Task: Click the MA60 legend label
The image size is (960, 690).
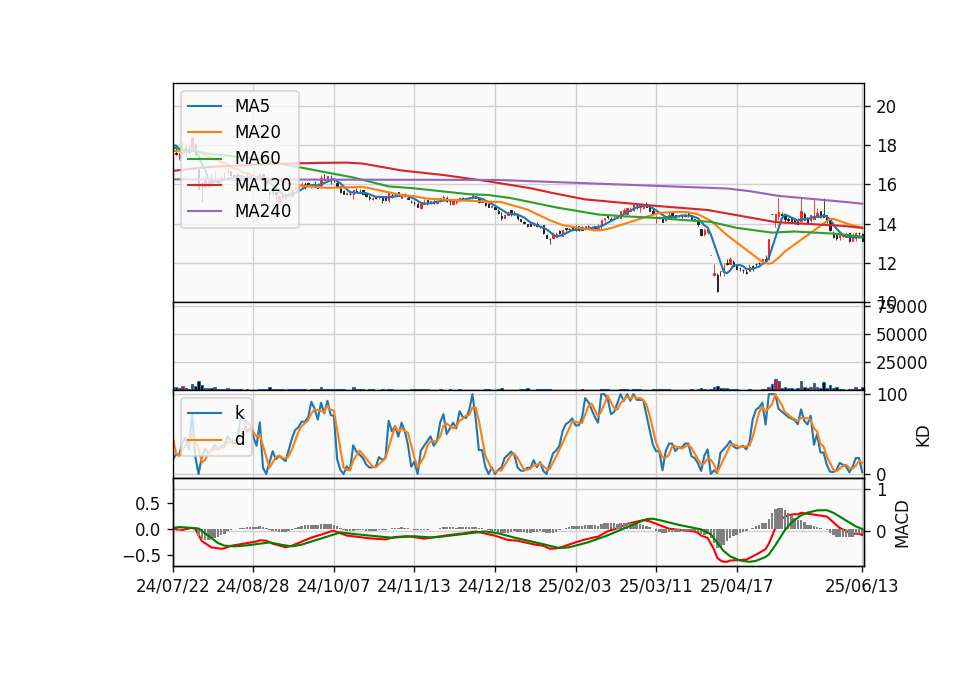Action: 257,158
